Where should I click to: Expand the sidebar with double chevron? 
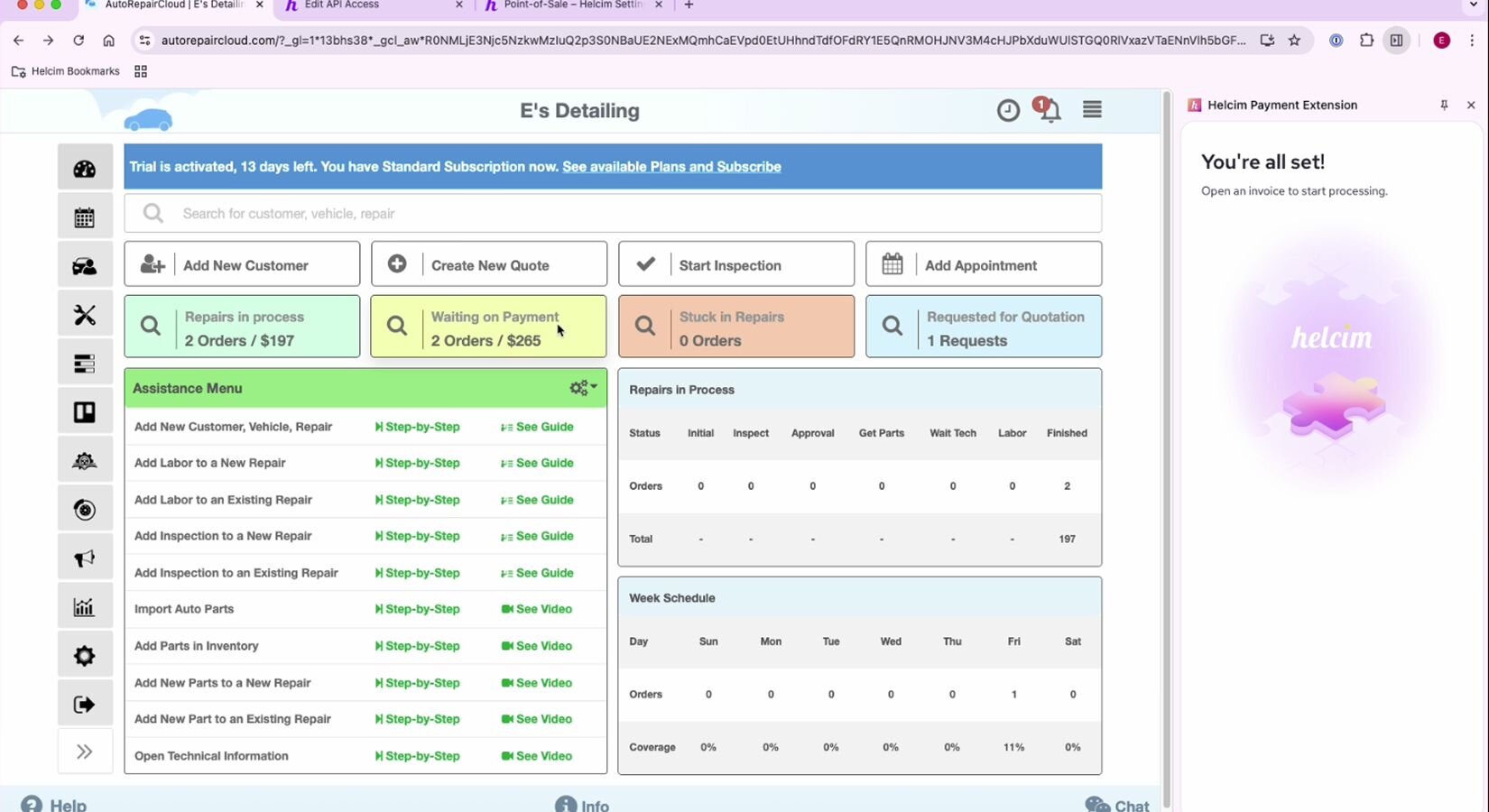pos(85,752)
